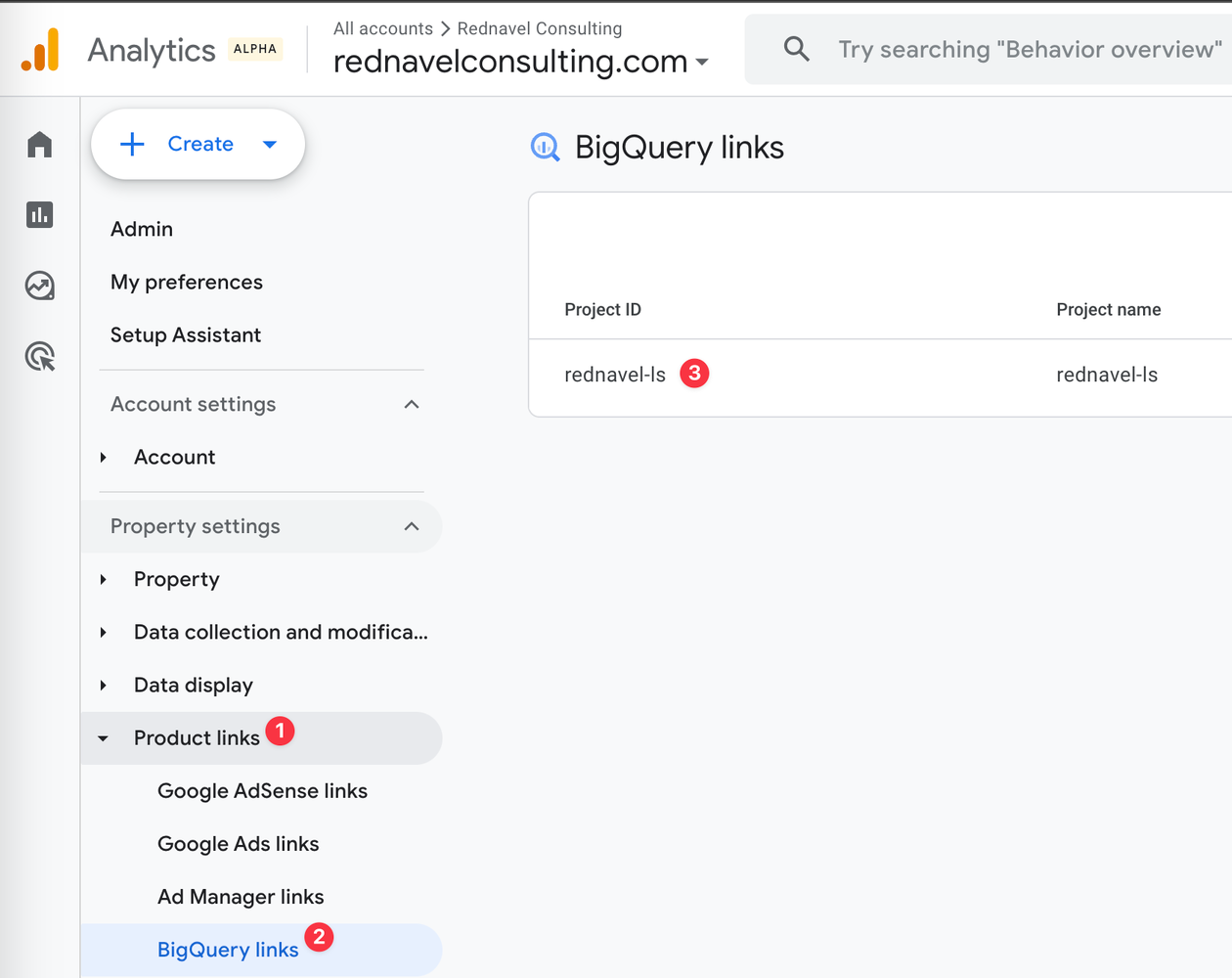Open the Advertising cursor icon
The width and height of the screenshot is (1232, 978).
(40, 356)
